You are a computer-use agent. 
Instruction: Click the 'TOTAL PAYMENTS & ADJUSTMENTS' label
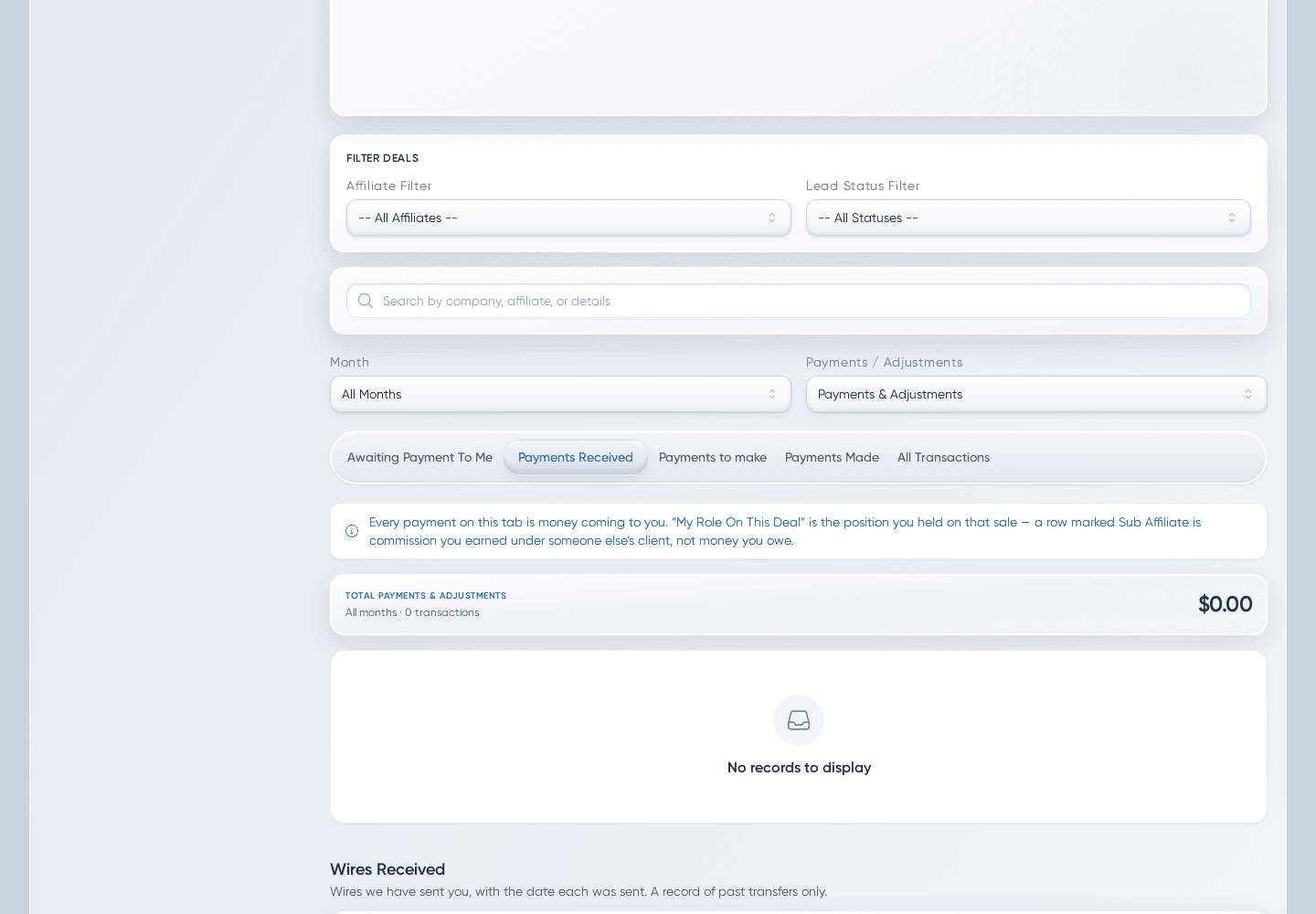426,596
